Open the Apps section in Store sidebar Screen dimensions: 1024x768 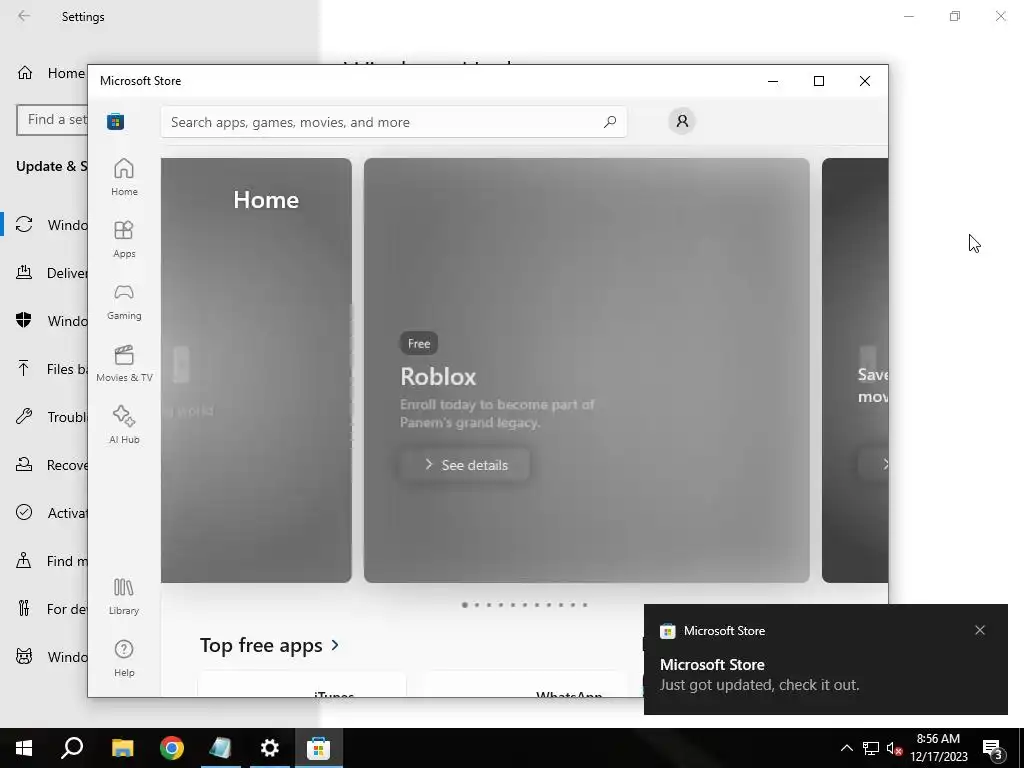124,239
